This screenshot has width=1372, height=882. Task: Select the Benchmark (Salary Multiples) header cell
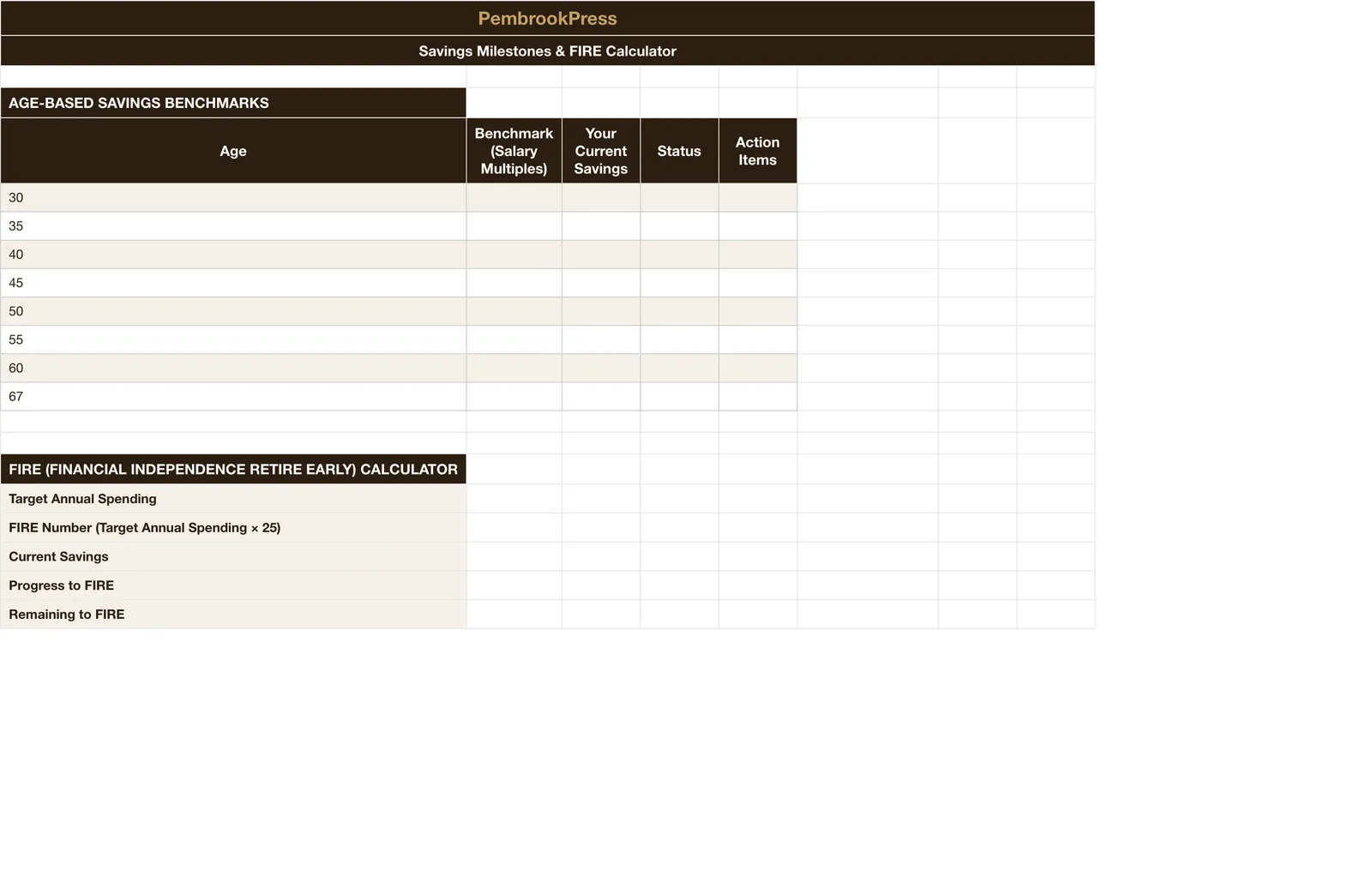click(x=514, y=151)
